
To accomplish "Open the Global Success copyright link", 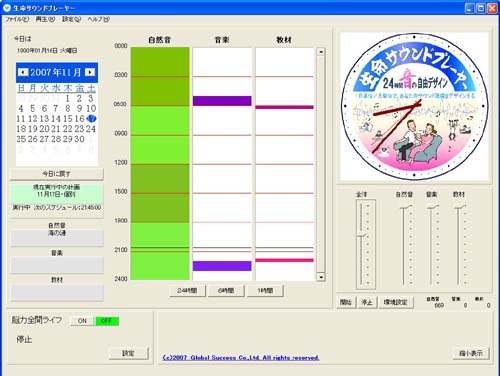I will click(x=241, y=357).
